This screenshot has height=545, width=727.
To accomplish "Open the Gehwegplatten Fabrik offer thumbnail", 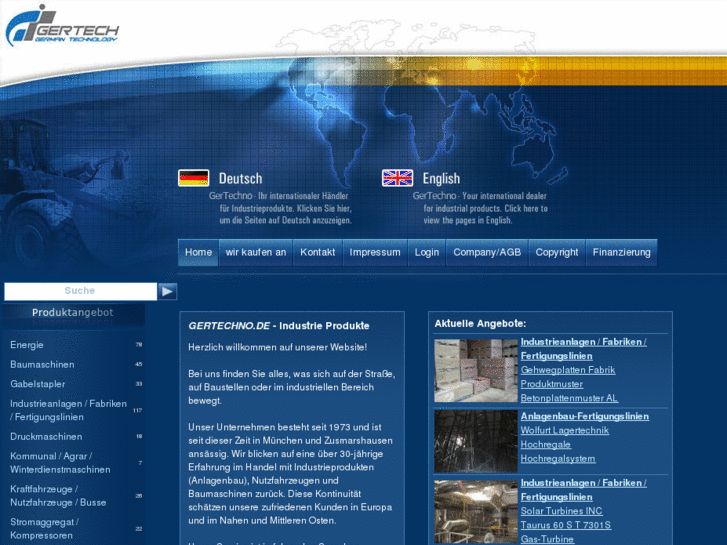I will 476,371.
